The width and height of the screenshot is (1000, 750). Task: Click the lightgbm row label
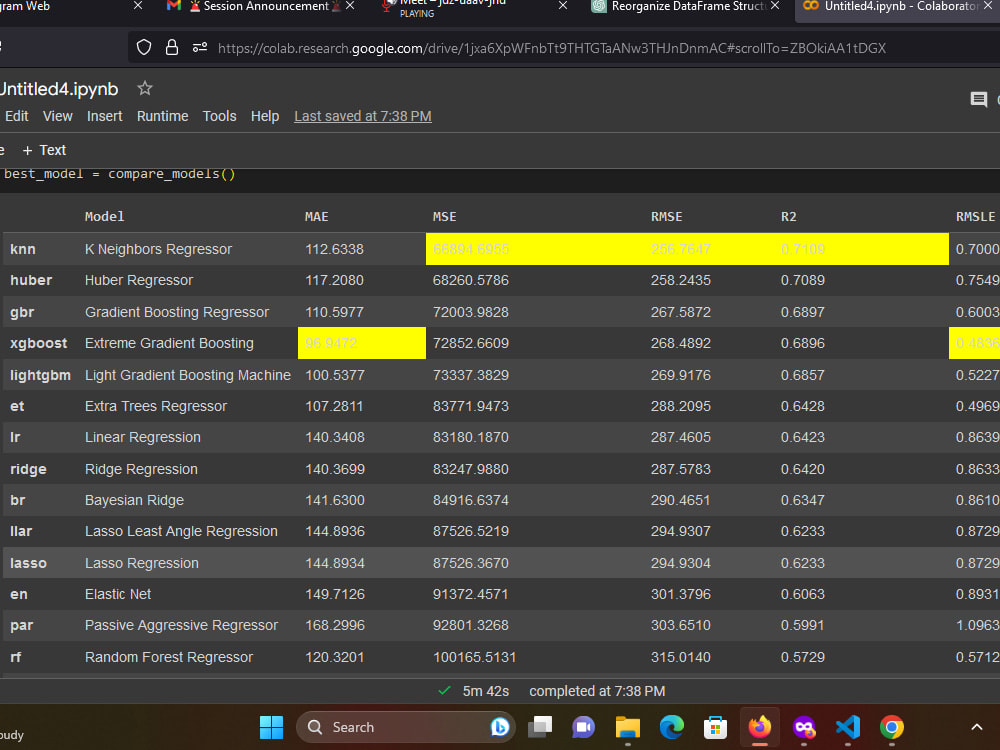[40, 375]
